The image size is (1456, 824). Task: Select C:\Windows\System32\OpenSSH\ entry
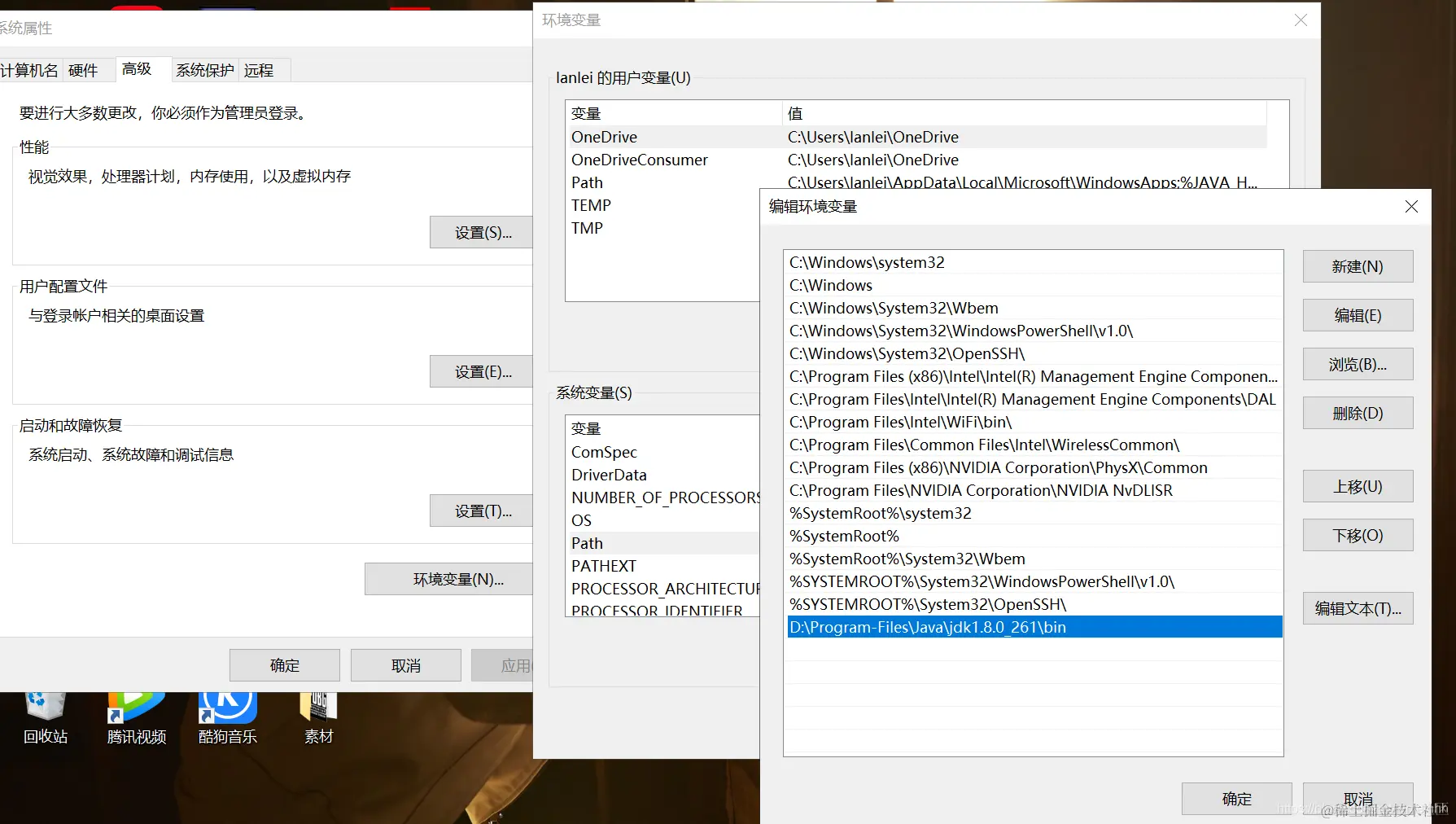(x=1034, y=353)
